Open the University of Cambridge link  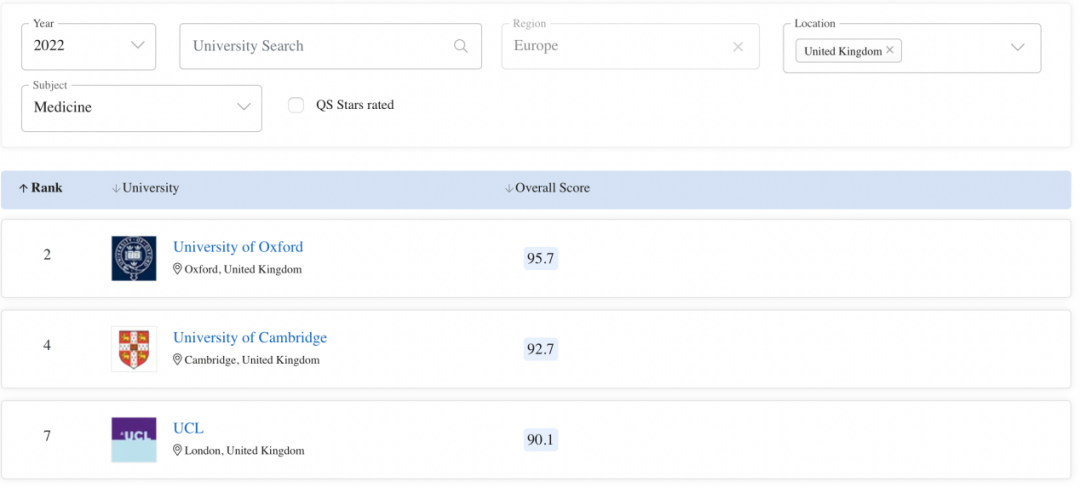250,338
